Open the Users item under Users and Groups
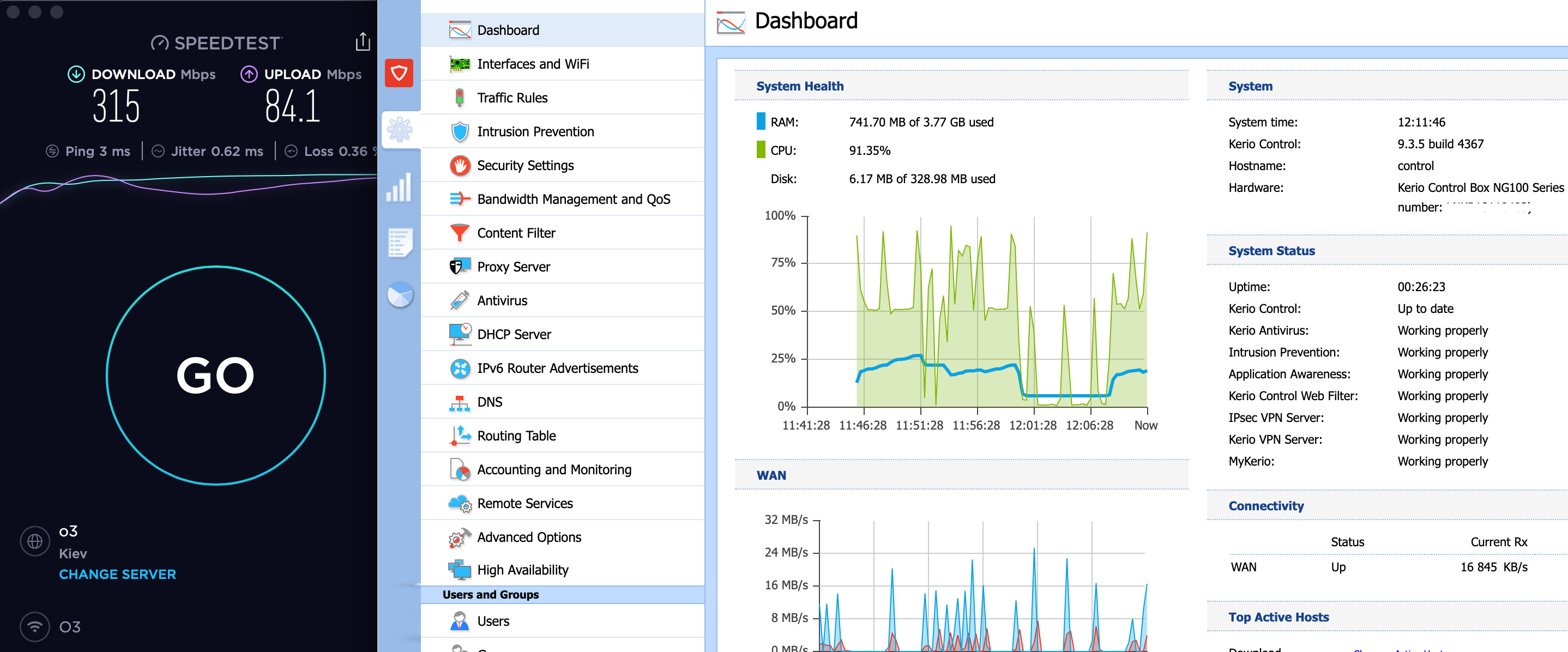 tap(492, 621)
